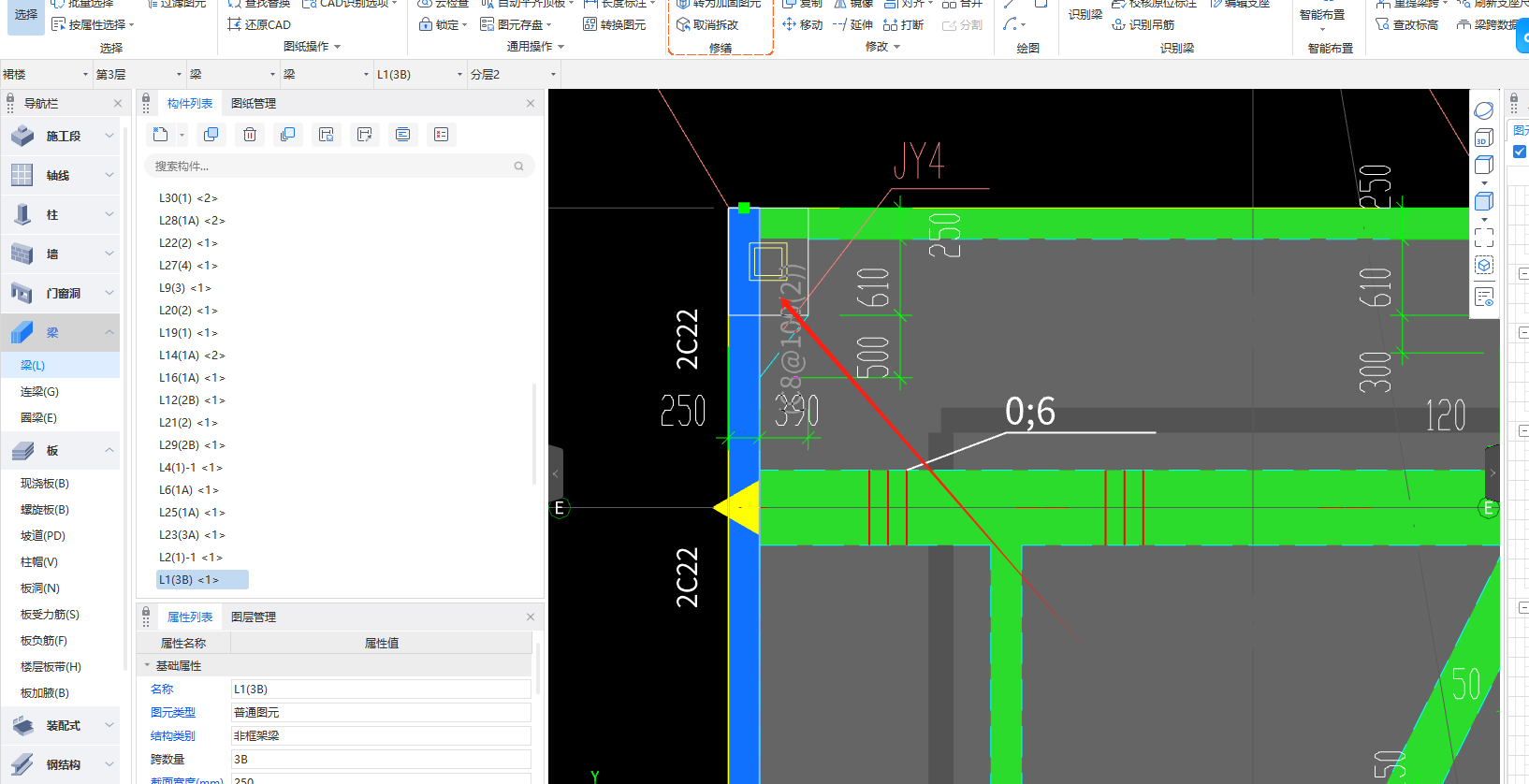Screen dimensions: 1529x784
Task: Click the 识别梁 button
Action: pos(1085,13)
